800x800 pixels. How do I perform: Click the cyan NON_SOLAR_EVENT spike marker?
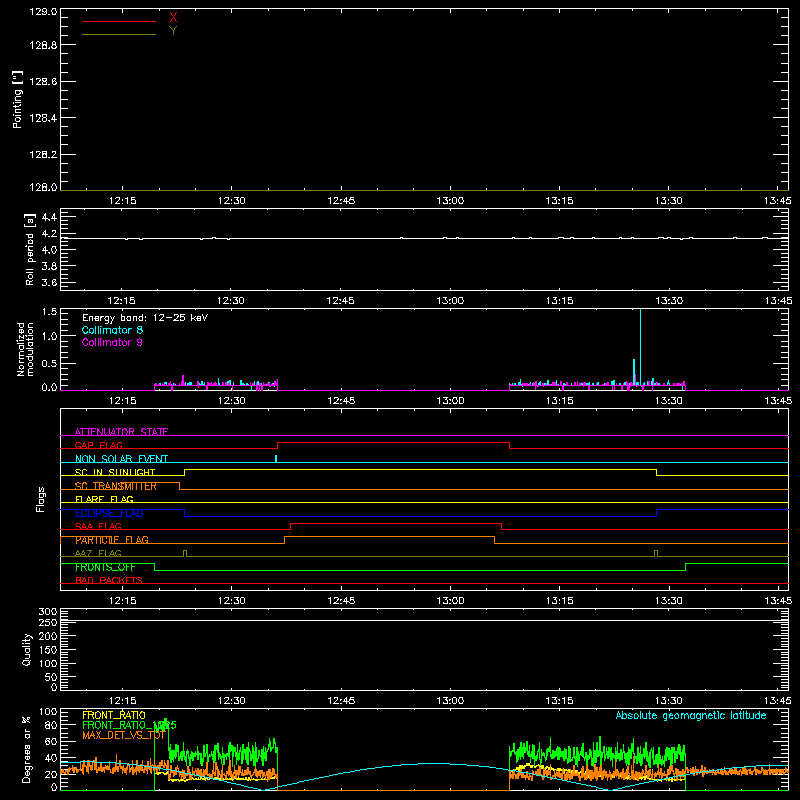(276, 459)
